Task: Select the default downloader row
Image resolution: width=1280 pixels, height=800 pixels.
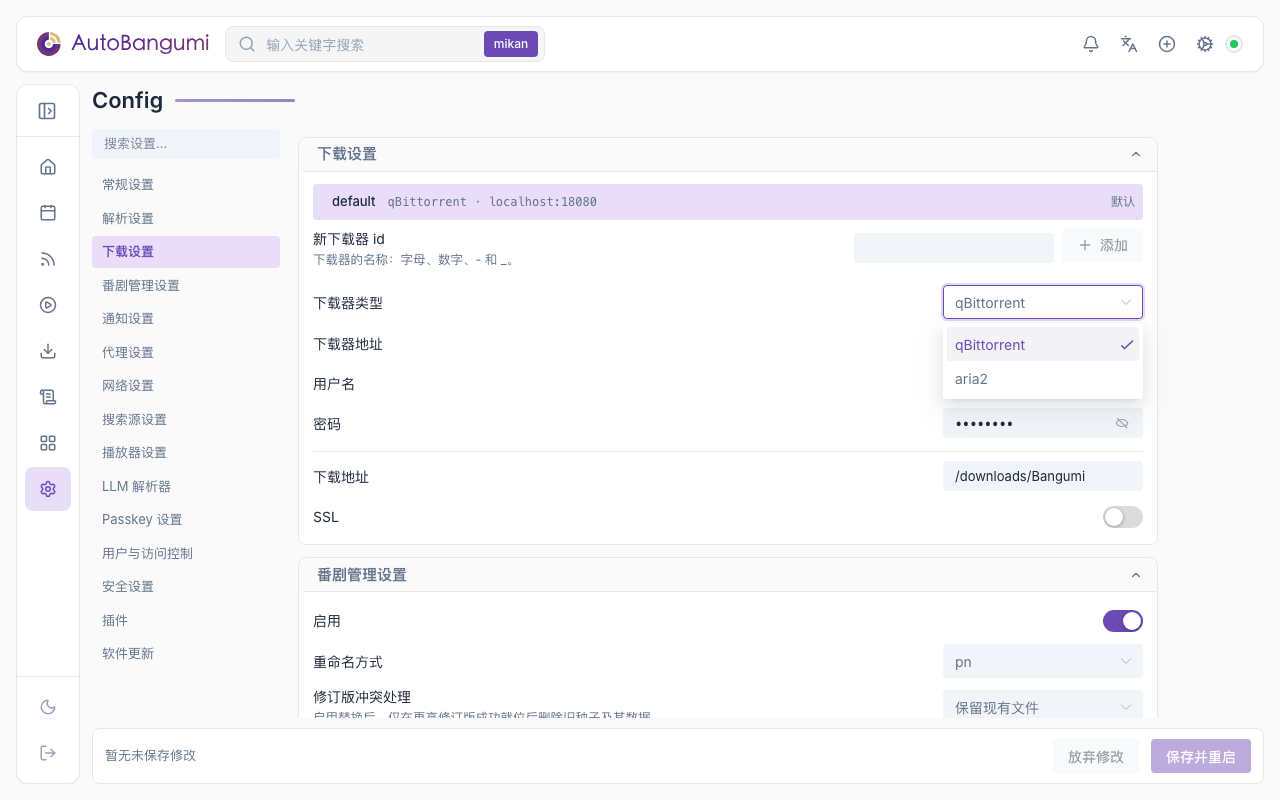Action: [x=728, y=202]
